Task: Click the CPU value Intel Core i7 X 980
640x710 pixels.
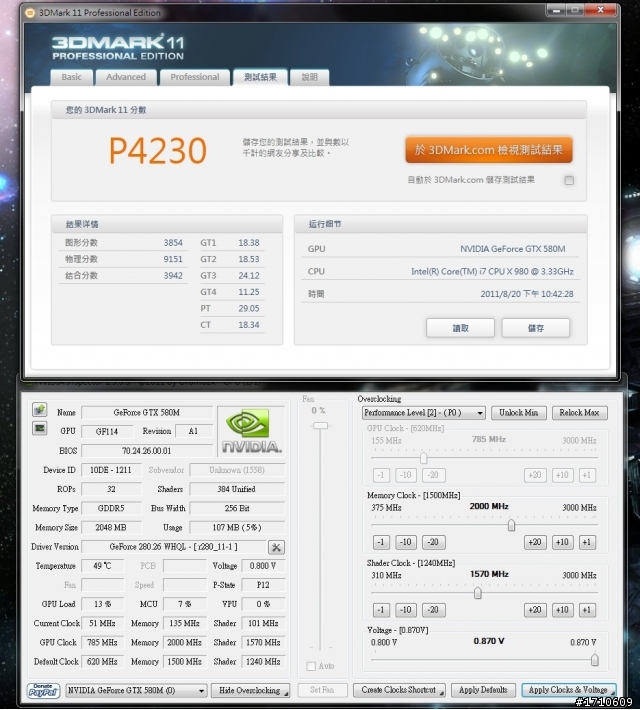Action: point(492,272)
